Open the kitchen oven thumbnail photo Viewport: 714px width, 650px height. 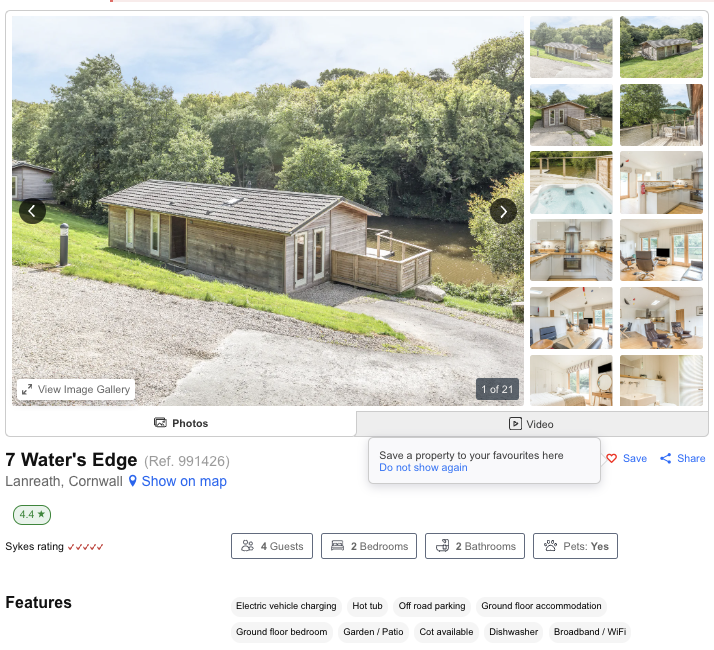[x=571, y=250]
